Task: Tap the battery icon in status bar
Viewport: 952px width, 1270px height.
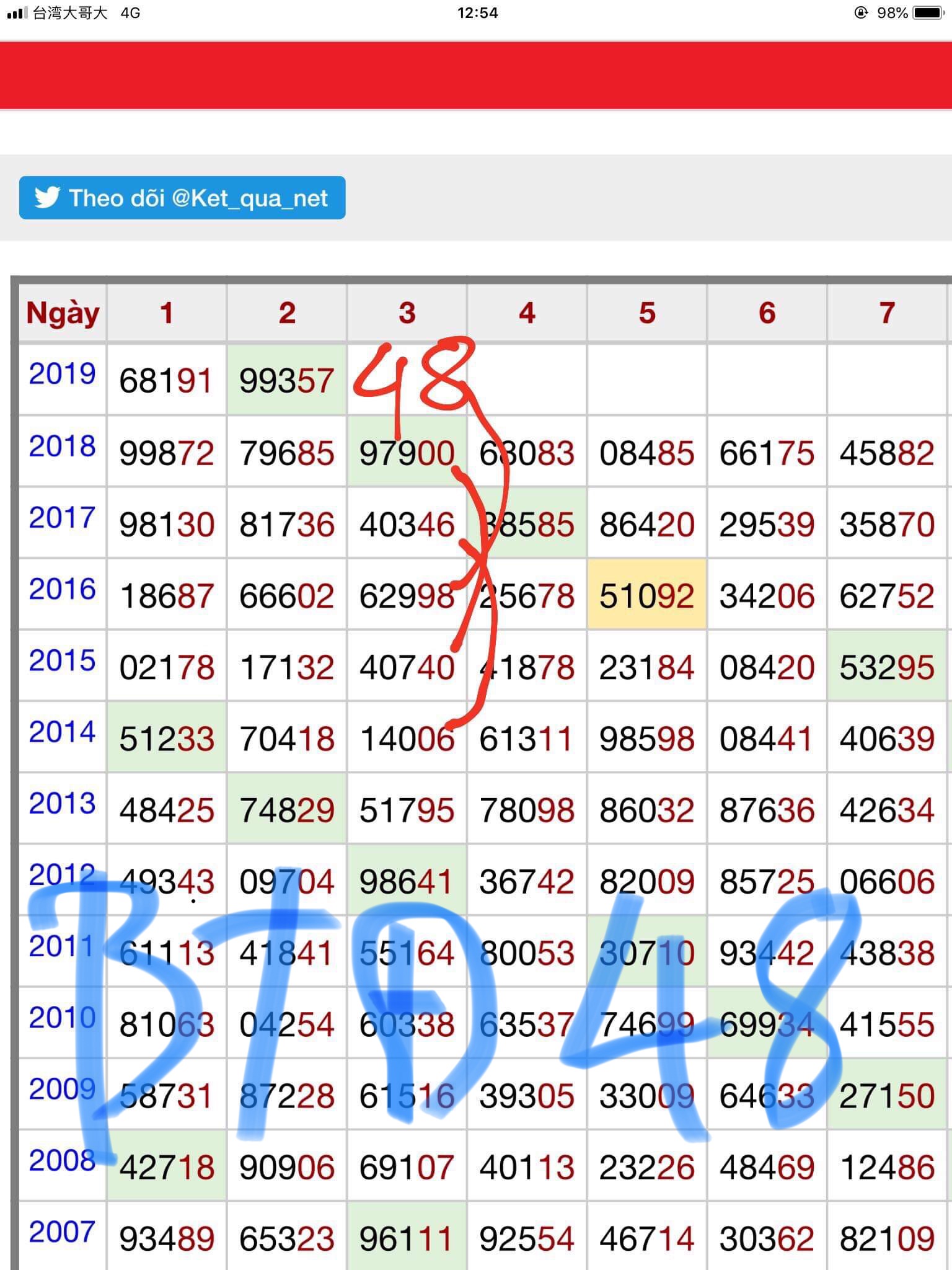Action: [928, 13]
